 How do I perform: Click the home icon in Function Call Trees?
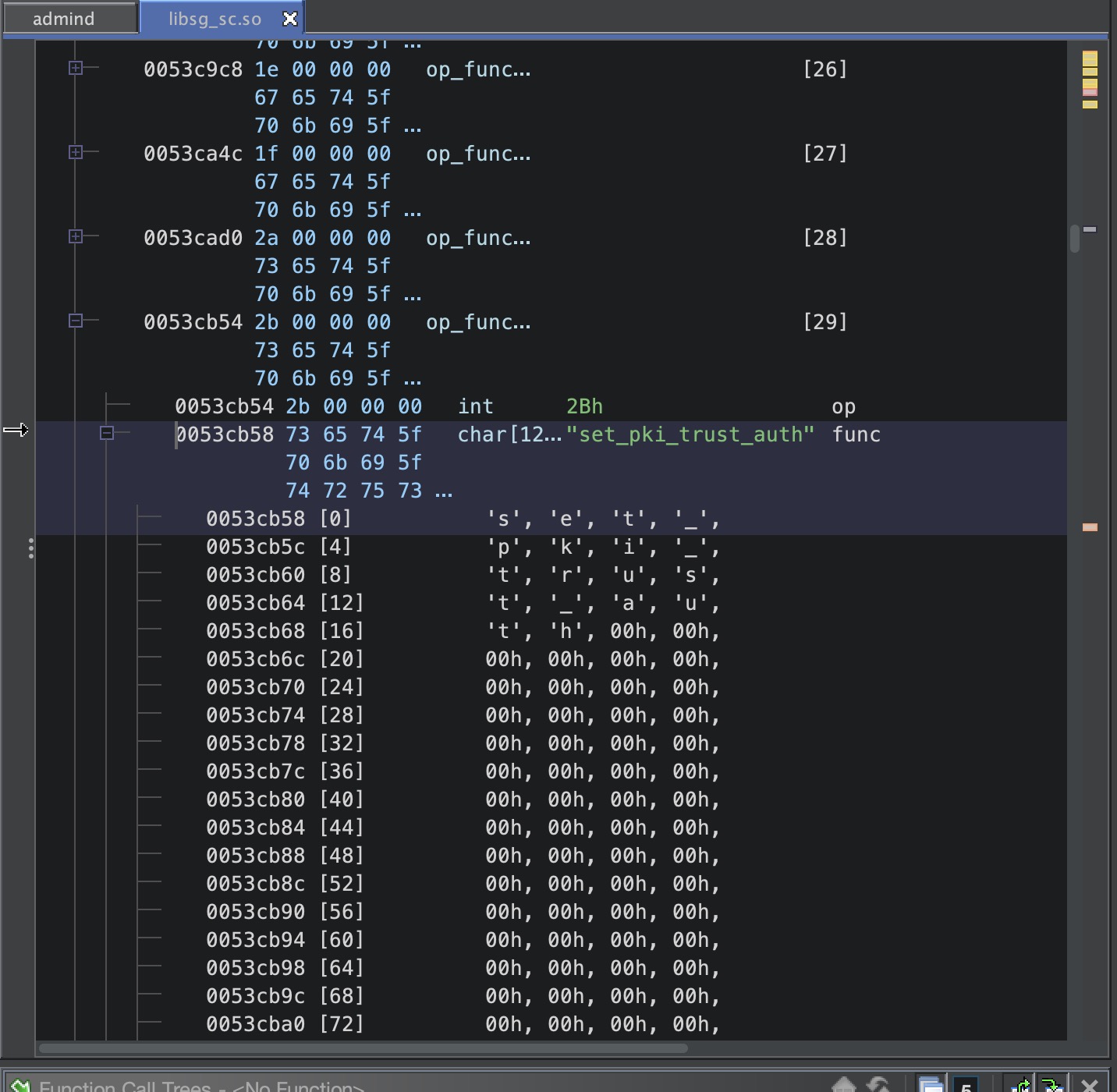tap(844, 1084)
